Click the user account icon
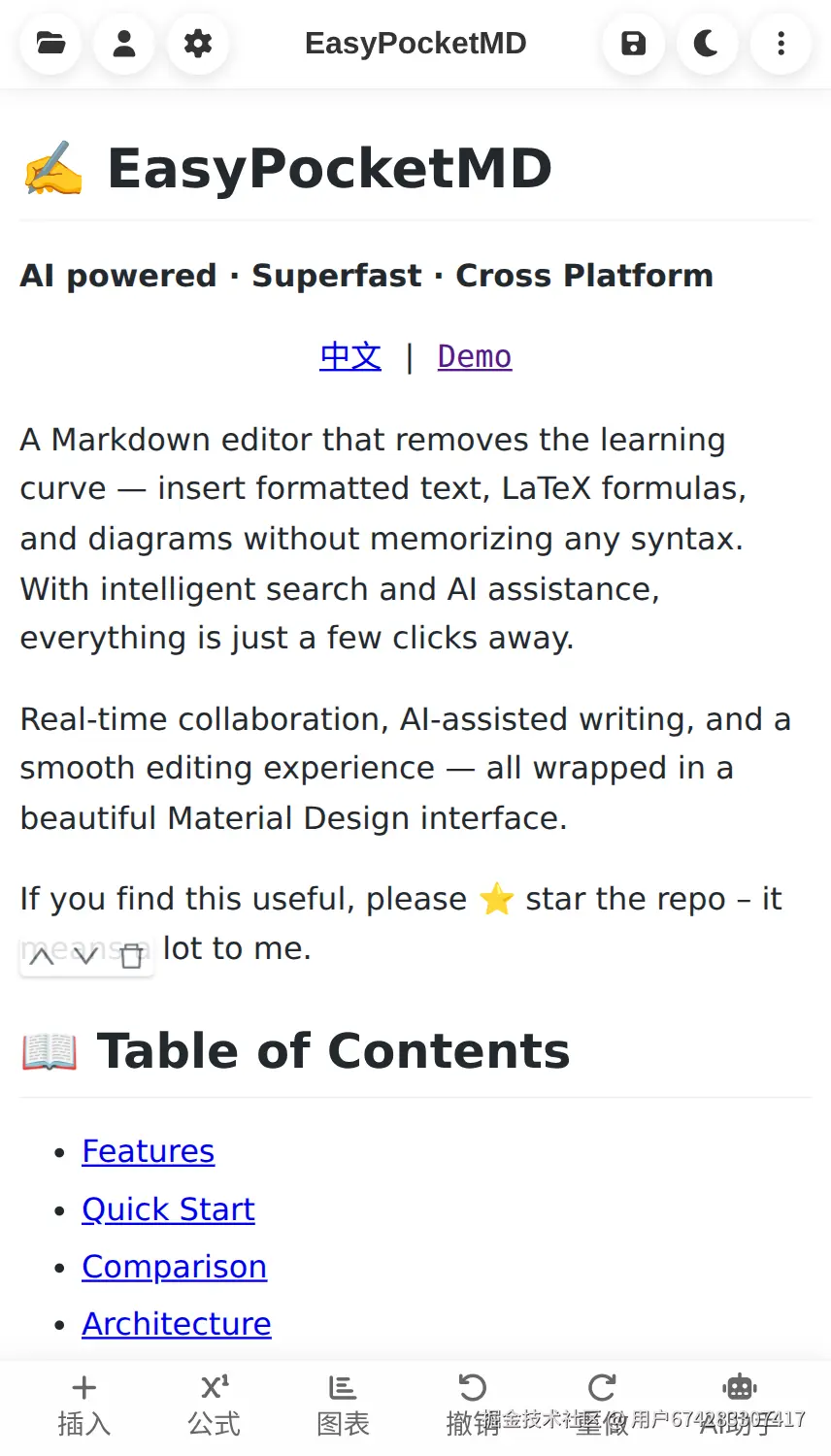831x1456 pixels. pyautogui.click(x=124, y=44)
